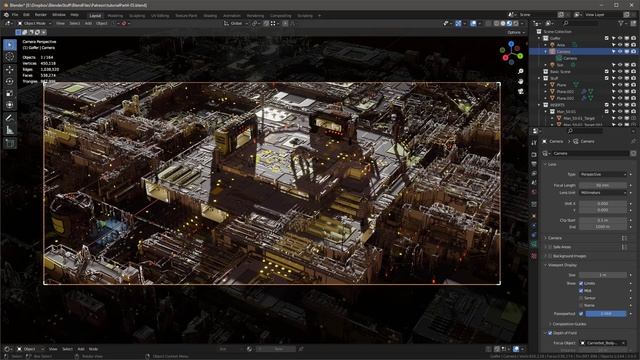The image size is (640, 360).
Task: Click the Blender logo menu icon
Action: (6, 15)
